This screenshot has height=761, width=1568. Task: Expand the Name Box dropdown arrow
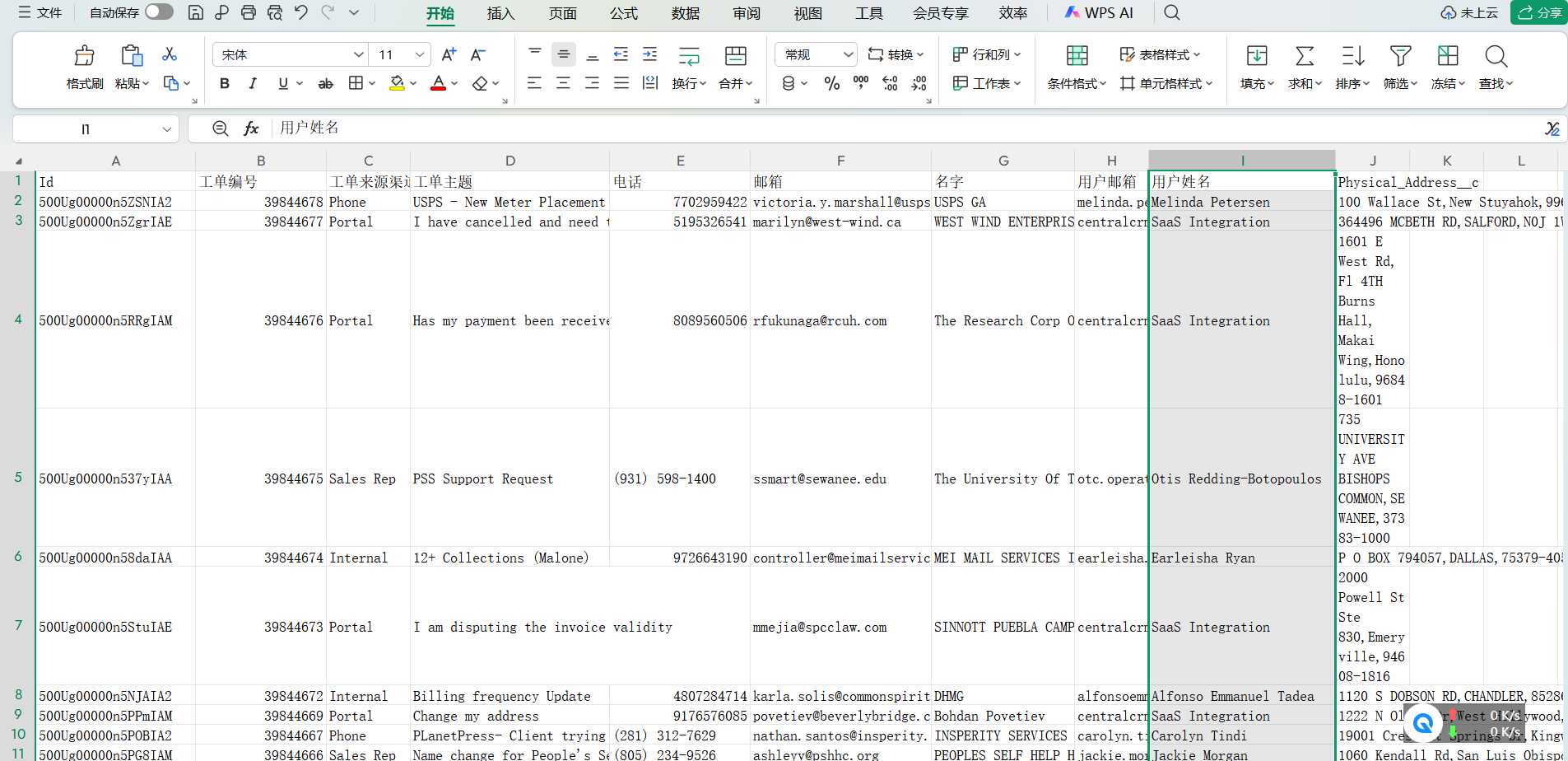point(166,129)
